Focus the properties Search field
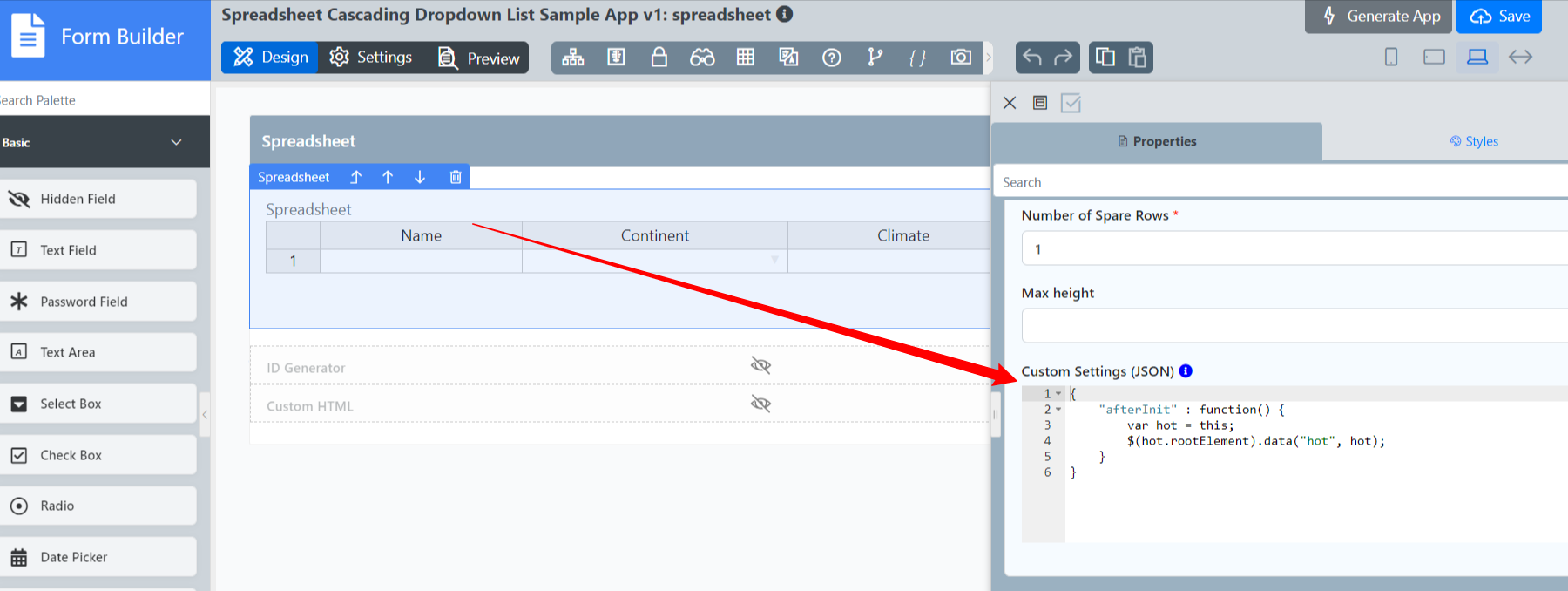 pyautogui.click(x=1281, y=182)
